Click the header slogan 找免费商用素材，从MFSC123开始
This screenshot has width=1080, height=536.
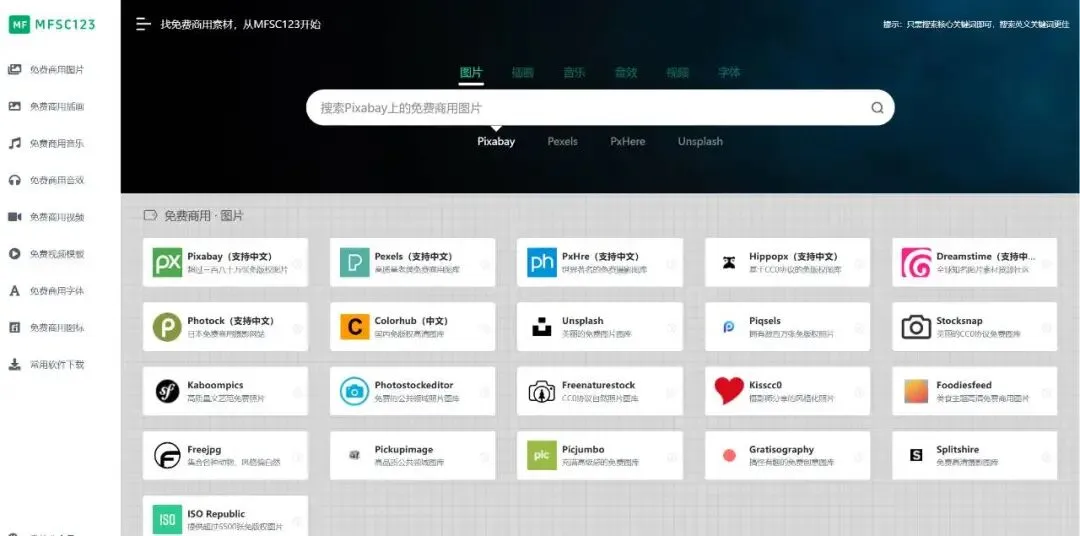point(240,24)
